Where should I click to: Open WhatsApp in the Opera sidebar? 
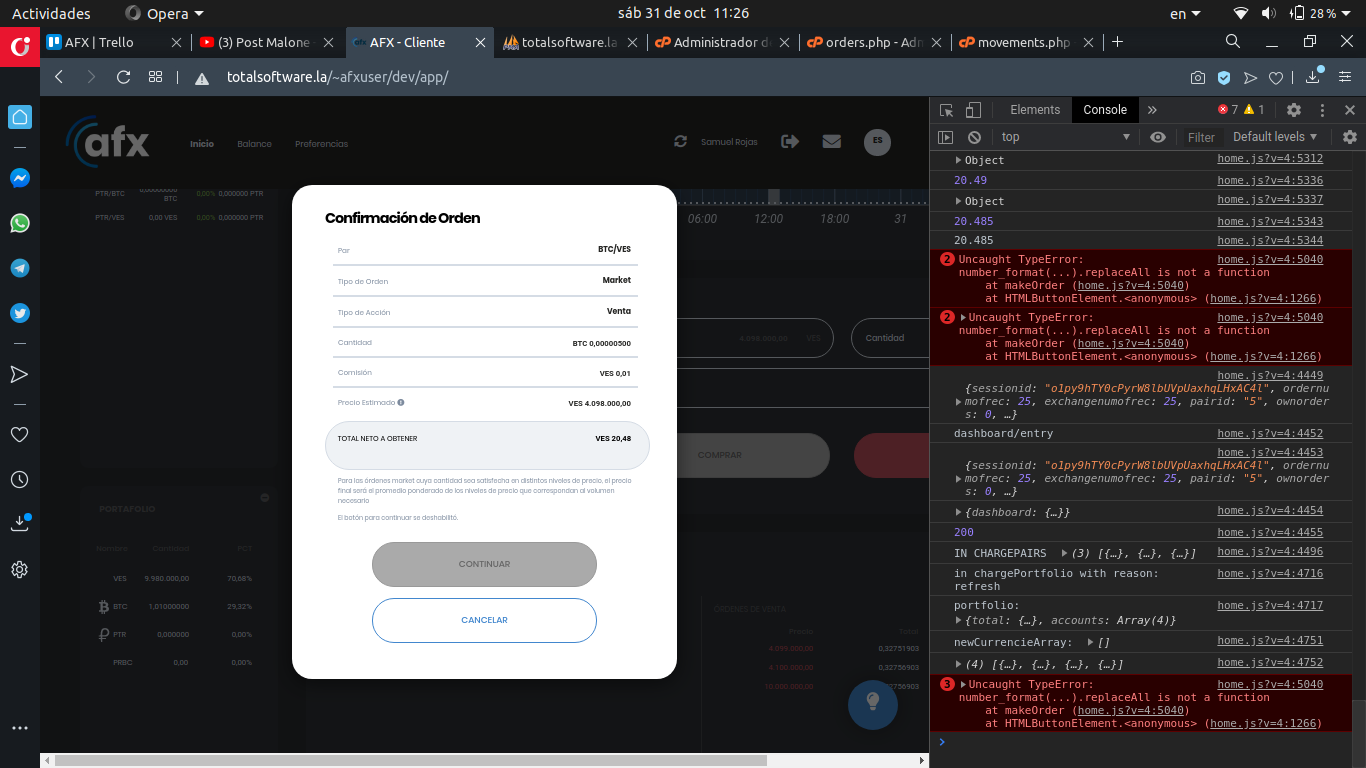20,223
